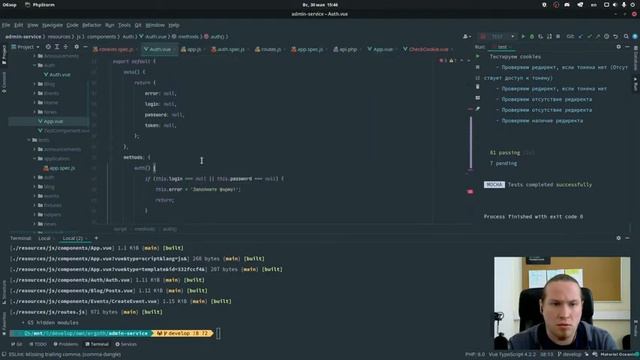The image size is (640, 360).
Task: Open the Database tool window on right edge
Action: tap(636, 58)
